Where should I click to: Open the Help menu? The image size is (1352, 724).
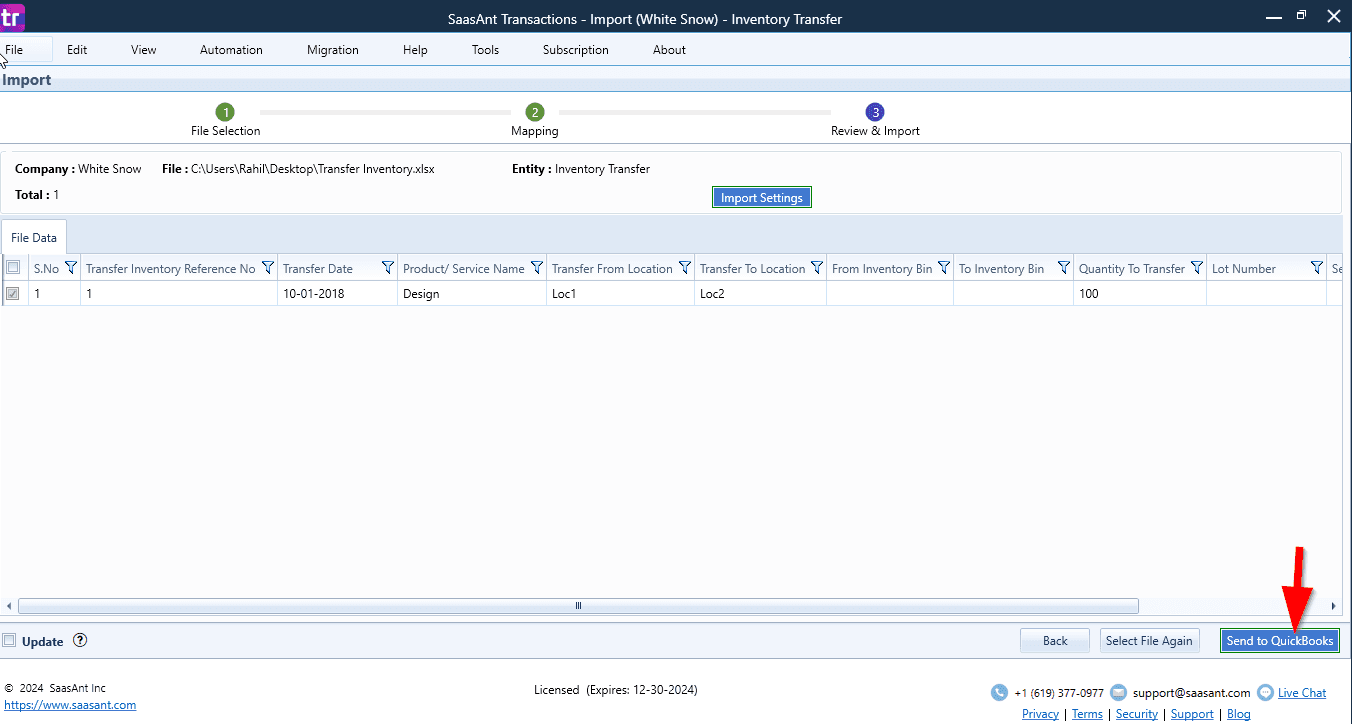[x=415, y=50]
